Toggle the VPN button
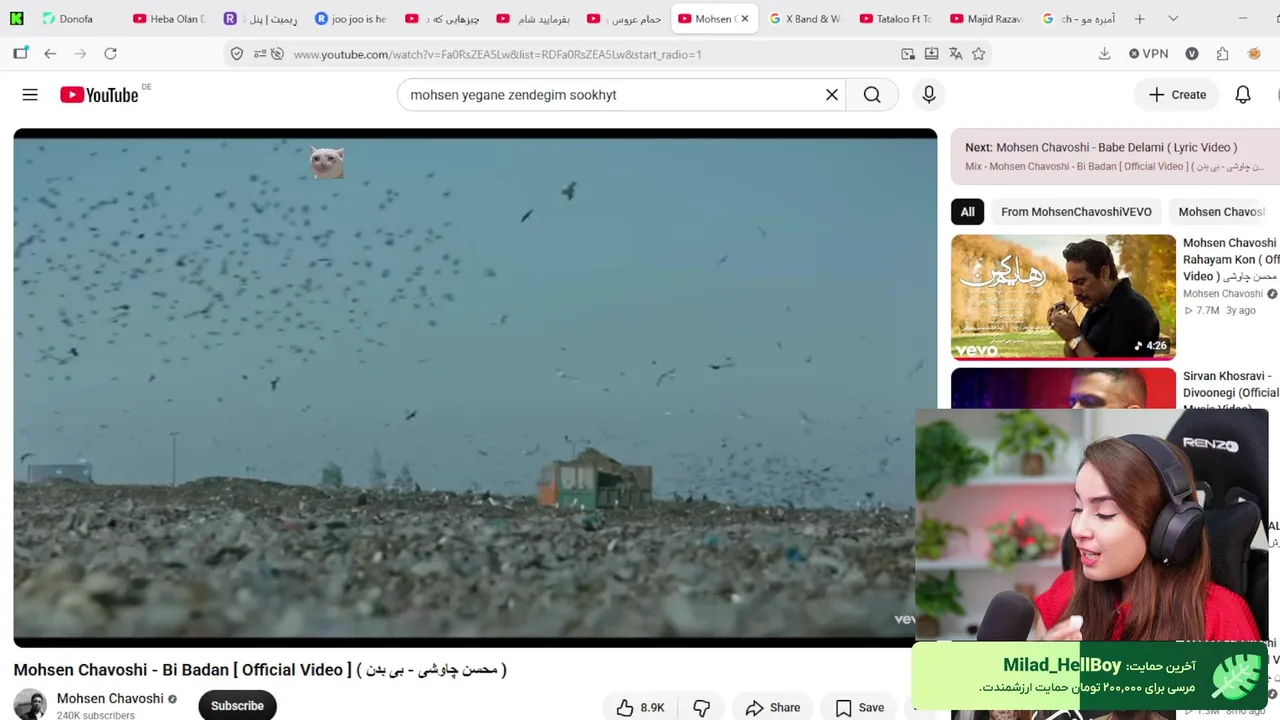The height and width of the screenshot is (720, 1280). point(1148,54)
